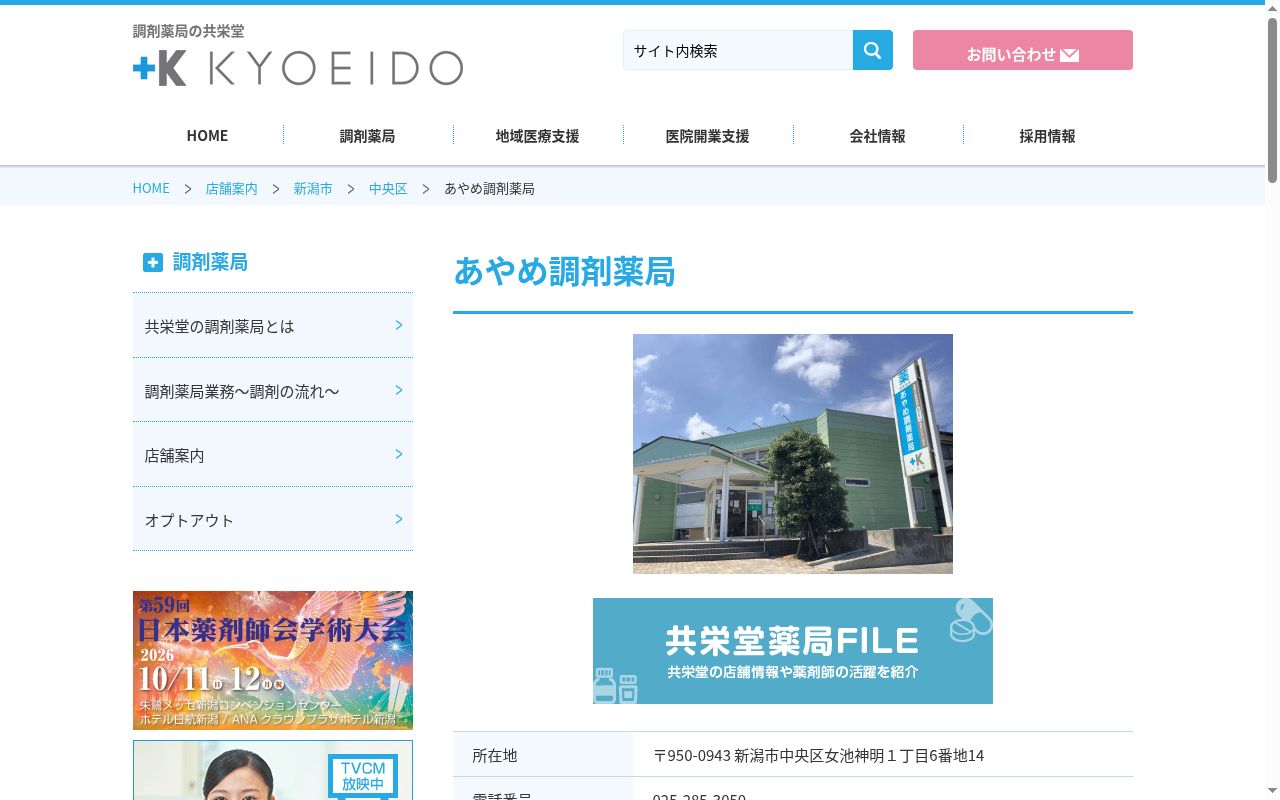Click the 所在地 table label
Image resolution: width=1280 pixels, height=800 pixels.
(x=495, y=756)
